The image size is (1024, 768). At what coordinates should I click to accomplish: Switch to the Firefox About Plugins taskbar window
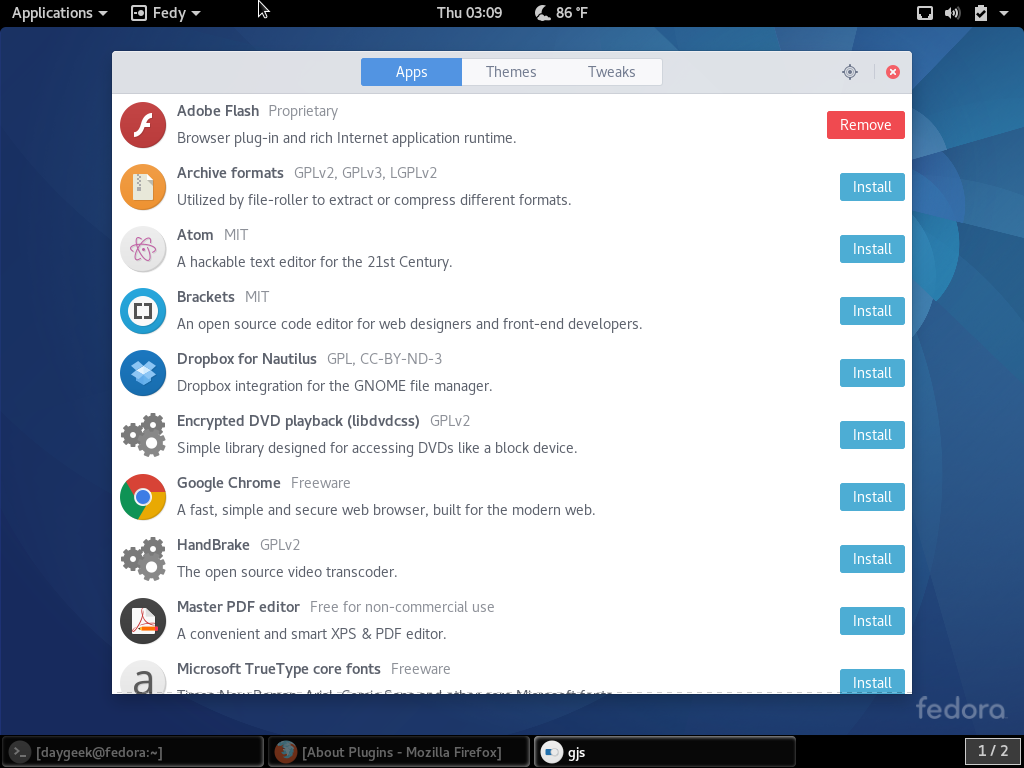(x=398, y=752)
